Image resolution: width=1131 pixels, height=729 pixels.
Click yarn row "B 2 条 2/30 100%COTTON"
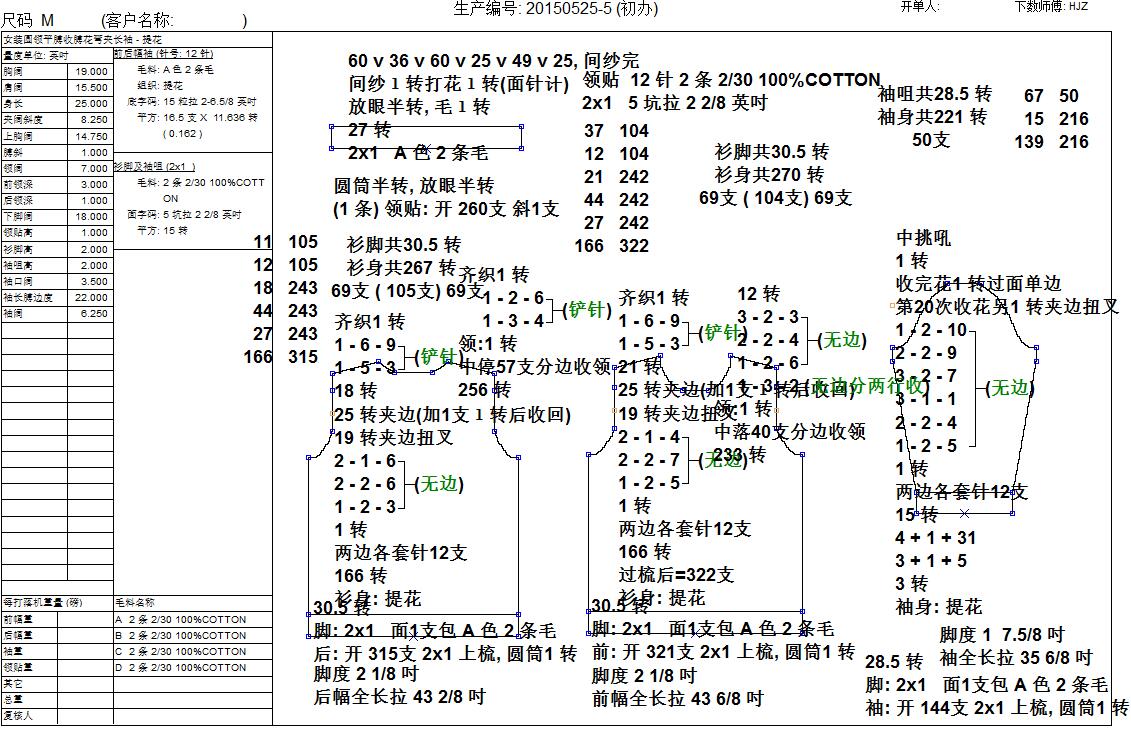pos(180,635)
